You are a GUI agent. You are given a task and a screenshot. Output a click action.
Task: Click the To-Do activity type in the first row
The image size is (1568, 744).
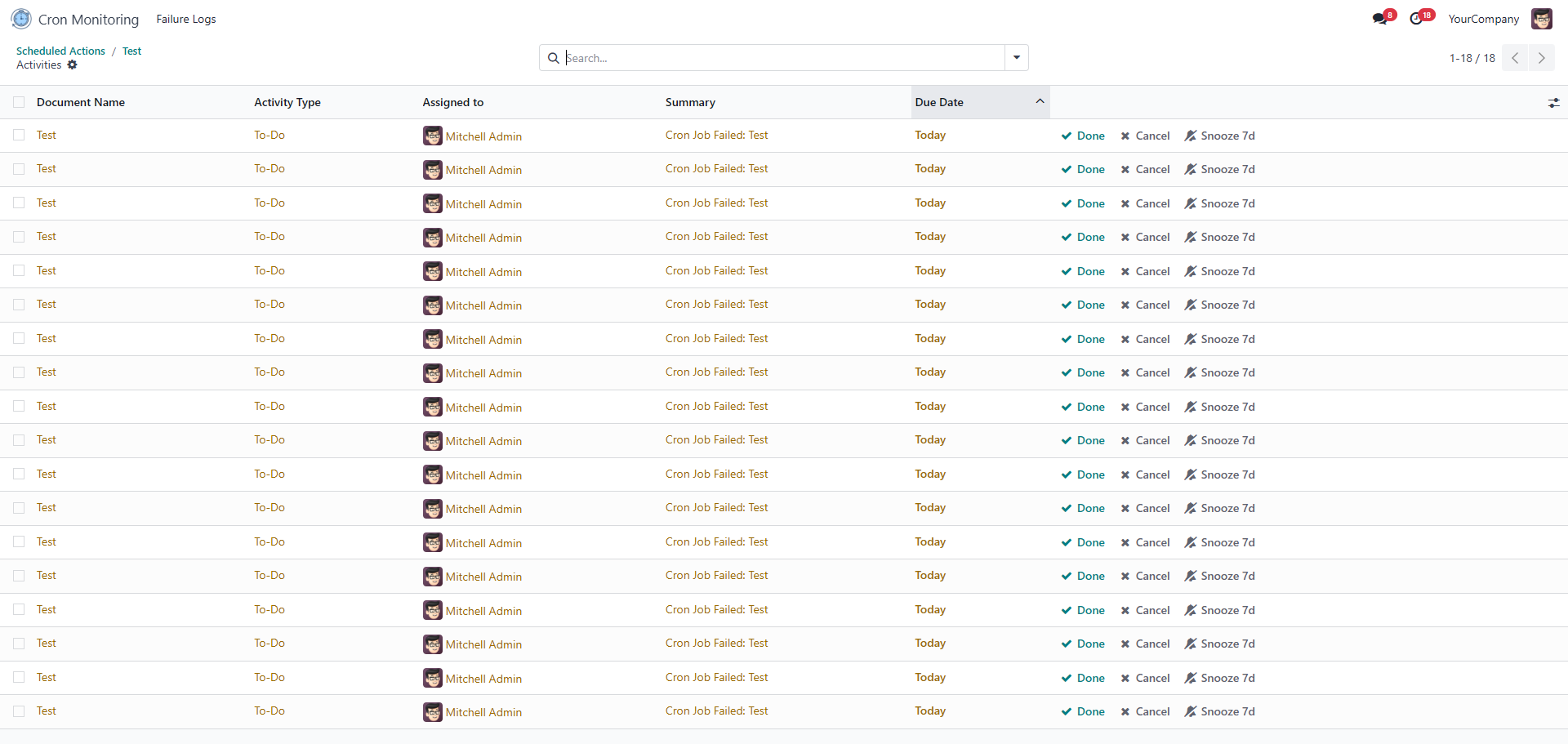269,135
